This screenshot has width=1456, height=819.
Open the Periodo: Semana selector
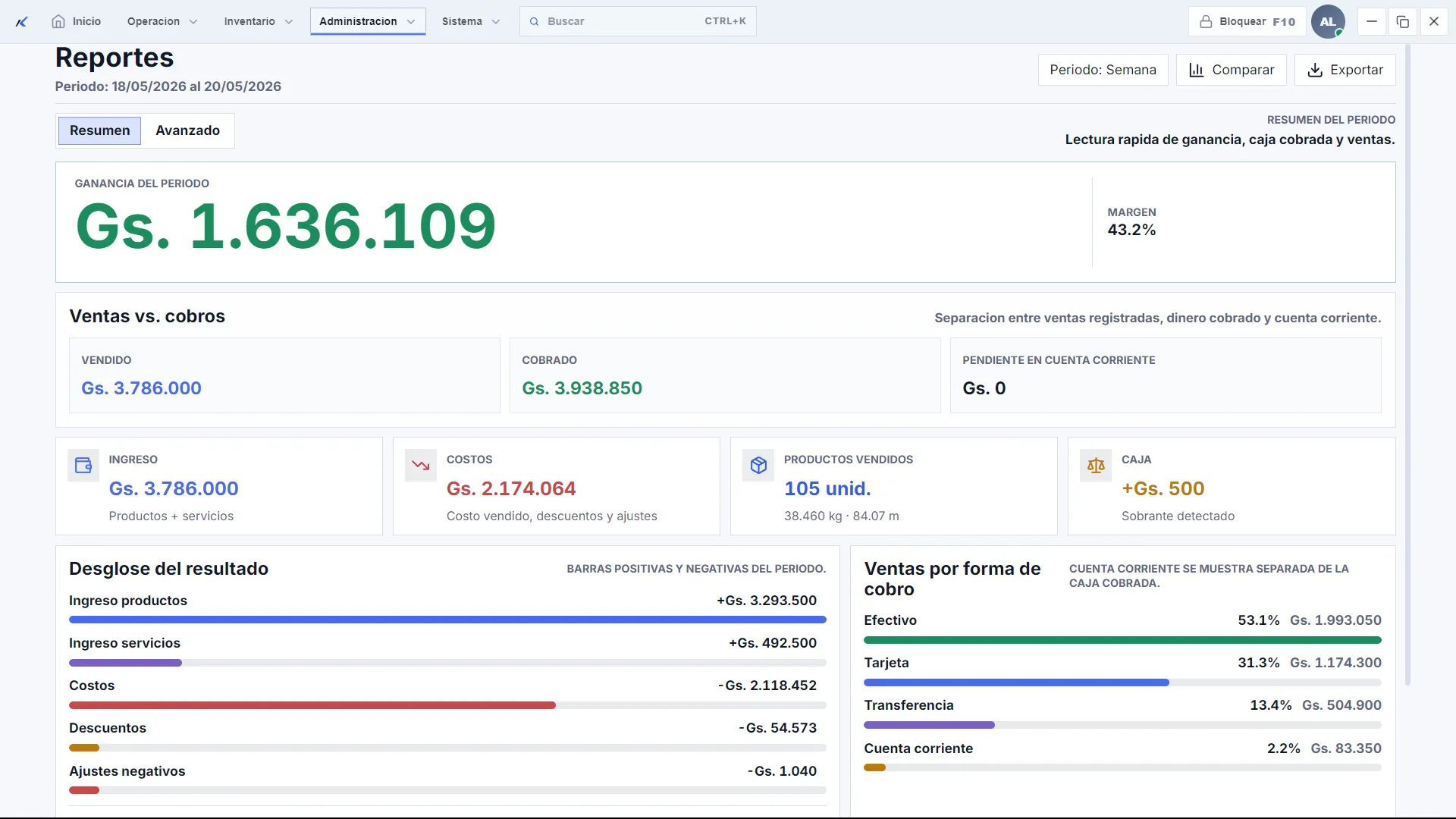[1103, 70]
